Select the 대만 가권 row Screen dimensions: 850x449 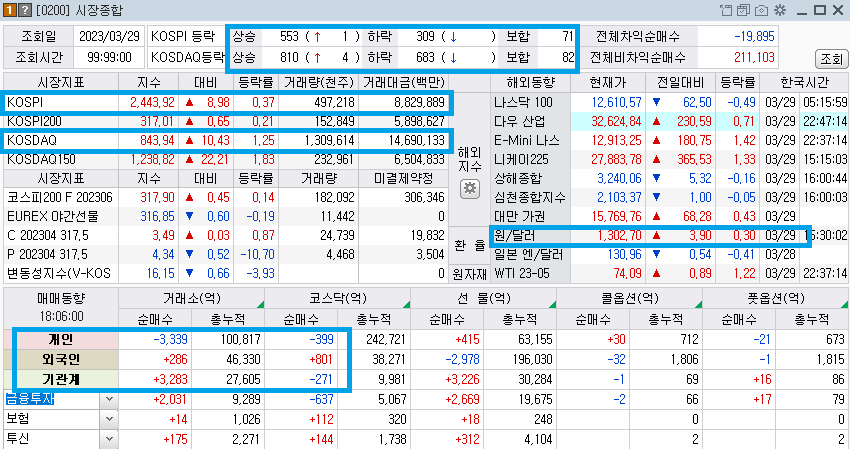click(x=670, y=216)
